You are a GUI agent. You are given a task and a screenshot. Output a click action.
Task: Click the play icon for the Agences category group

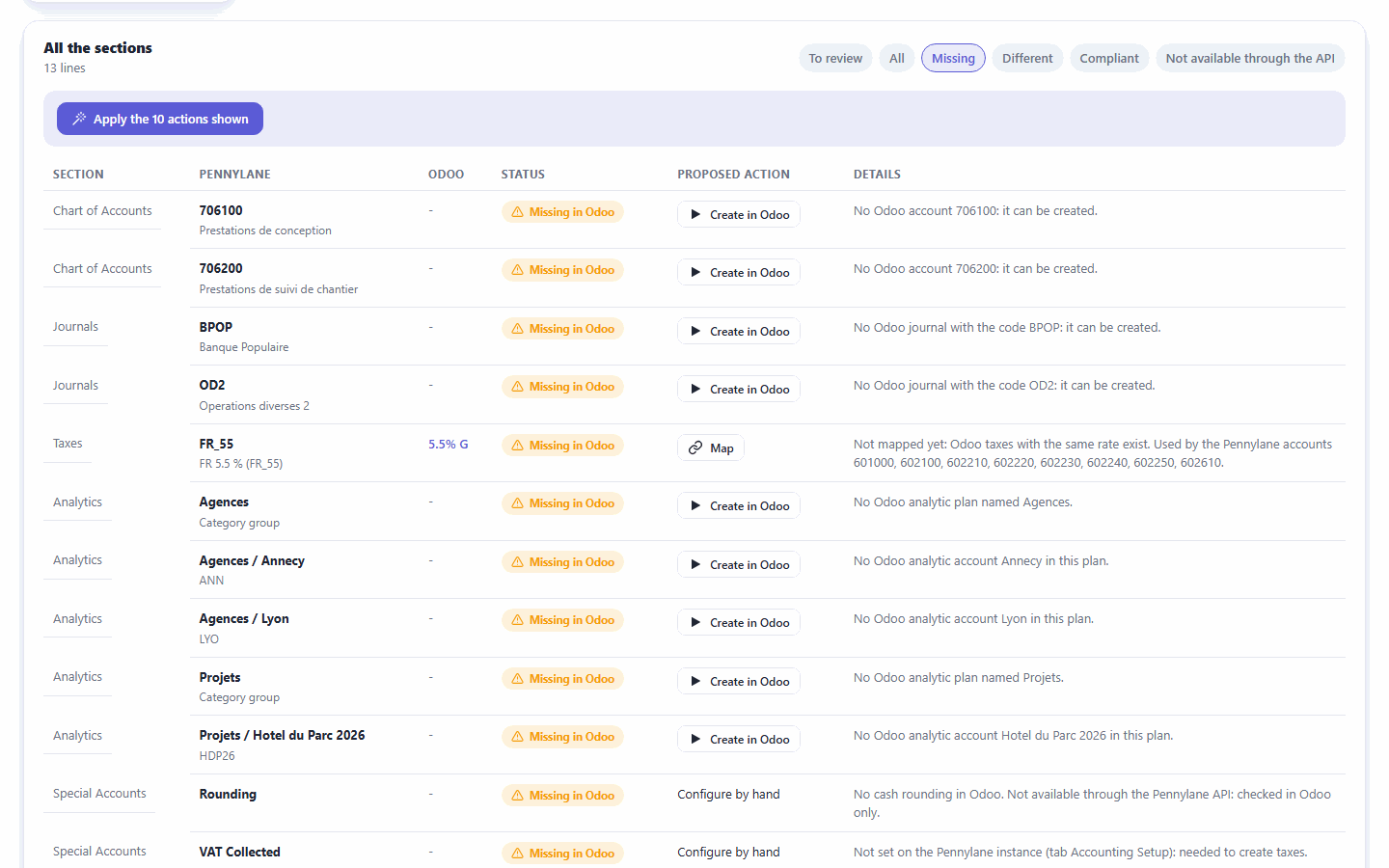(x=695, y=505)
